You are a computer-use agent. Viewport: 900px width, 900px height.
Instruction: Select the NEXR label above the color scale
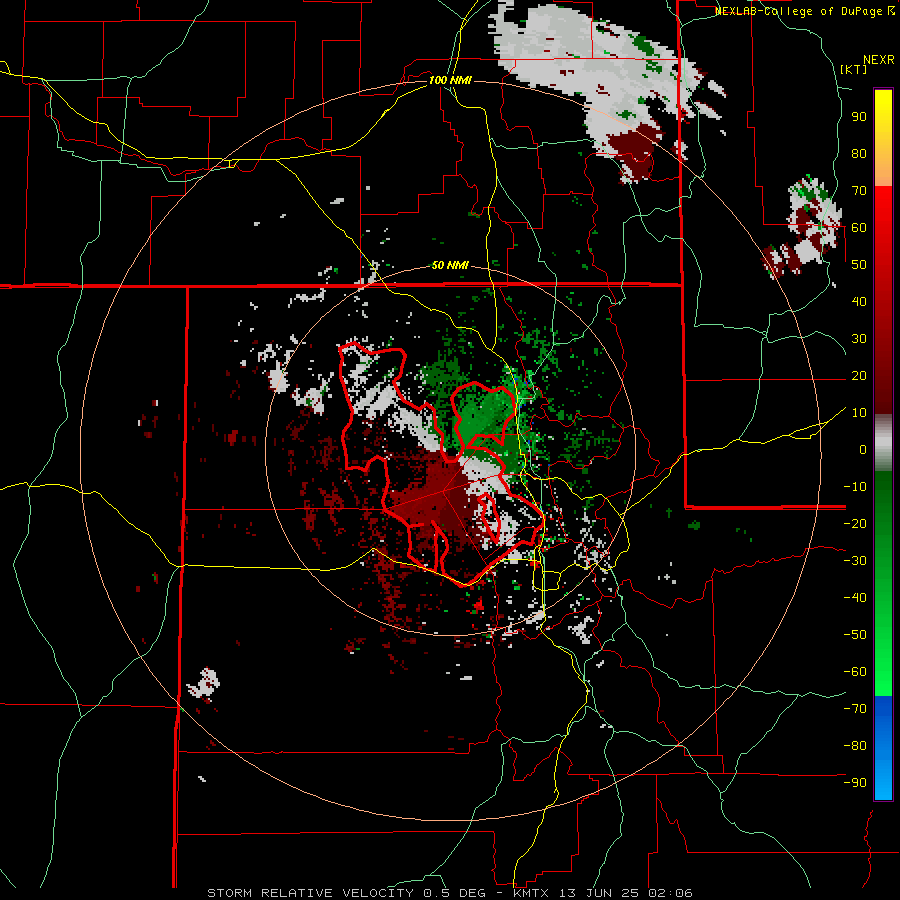[x=879, y=60]
